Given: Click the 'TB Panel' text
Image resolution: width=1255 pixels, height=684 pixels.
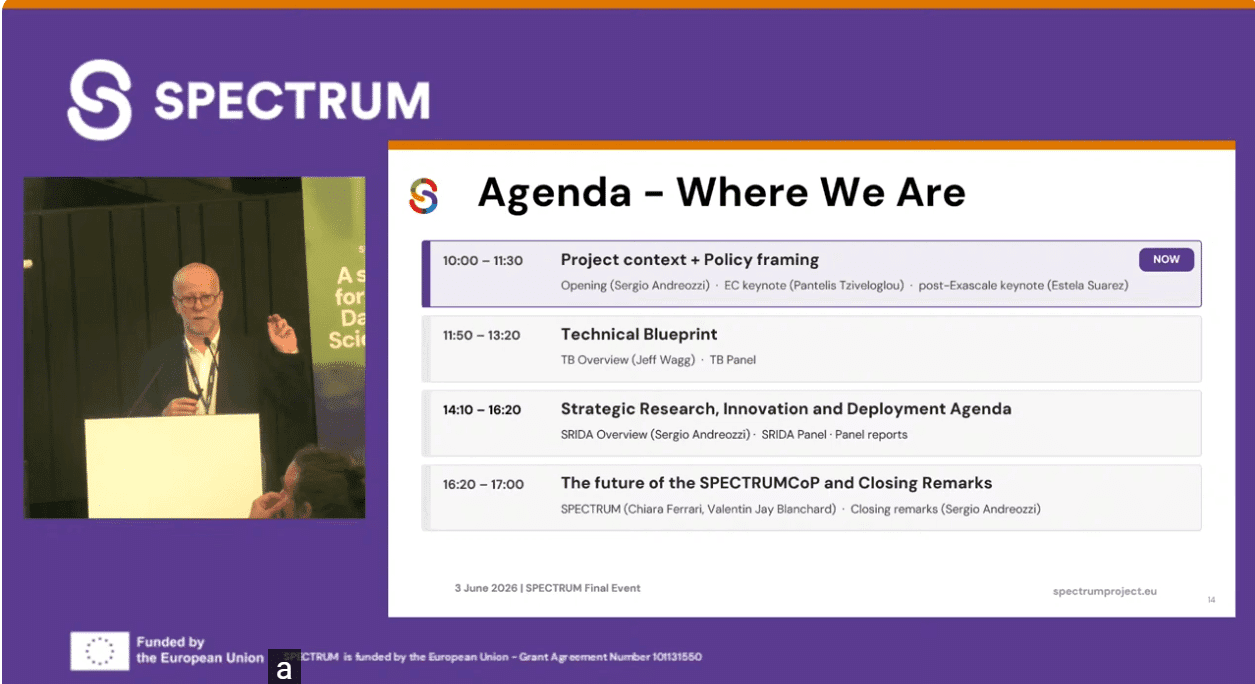Looking at the screenshot, I should (733, 360).
